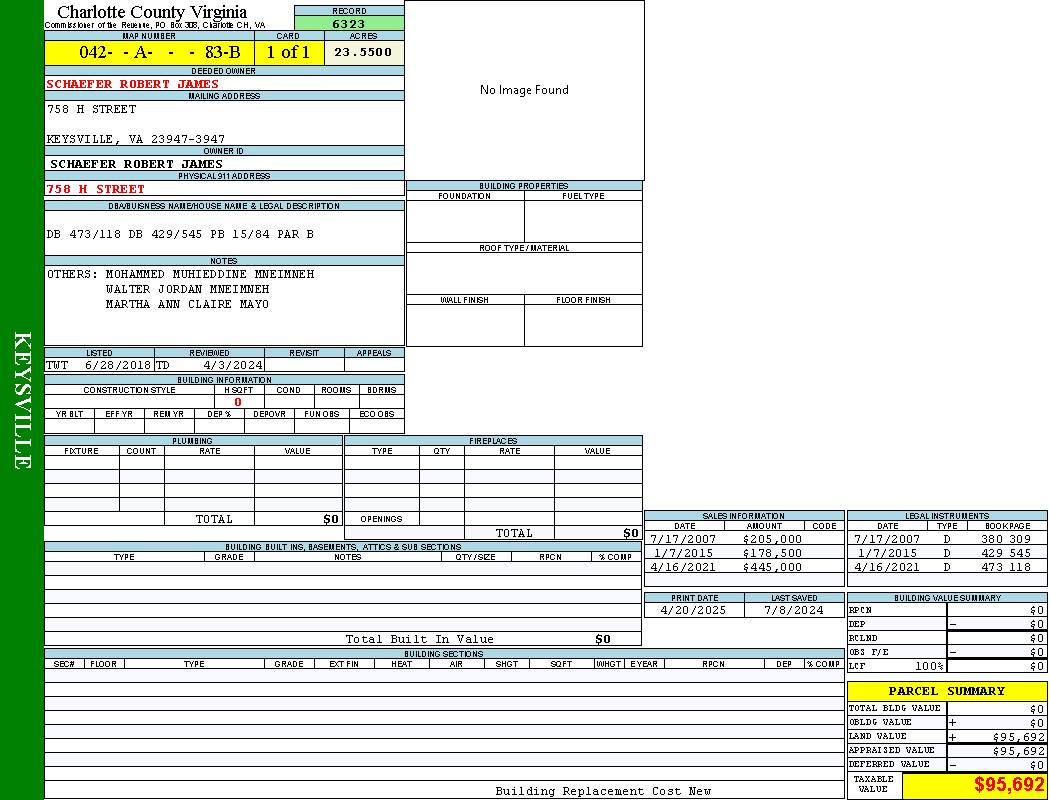Viewport: 1050px width, 800px height.
Task: Select the $445,000 sale amount
Action: tap(772, 567)
